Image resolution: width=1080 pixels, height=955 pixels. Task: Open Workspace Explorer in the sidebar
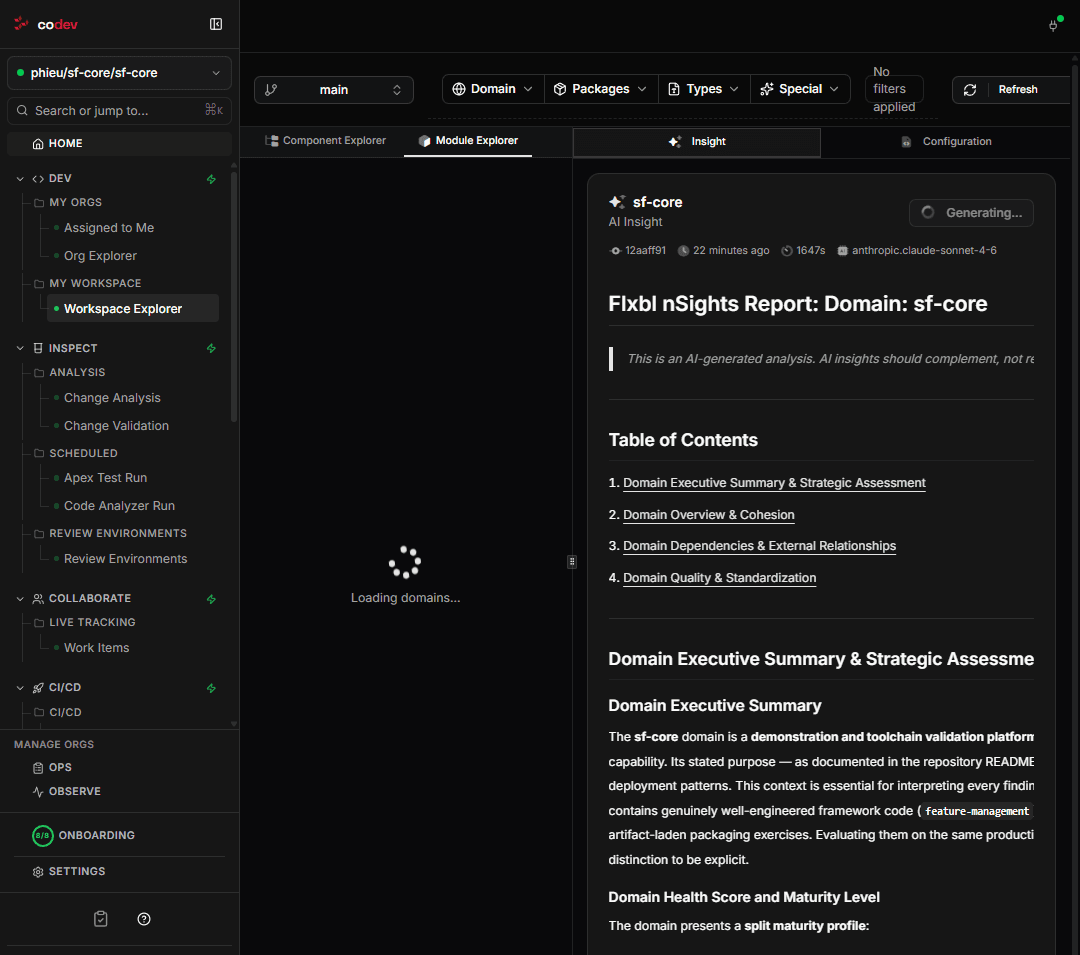(x=133, y=308)
